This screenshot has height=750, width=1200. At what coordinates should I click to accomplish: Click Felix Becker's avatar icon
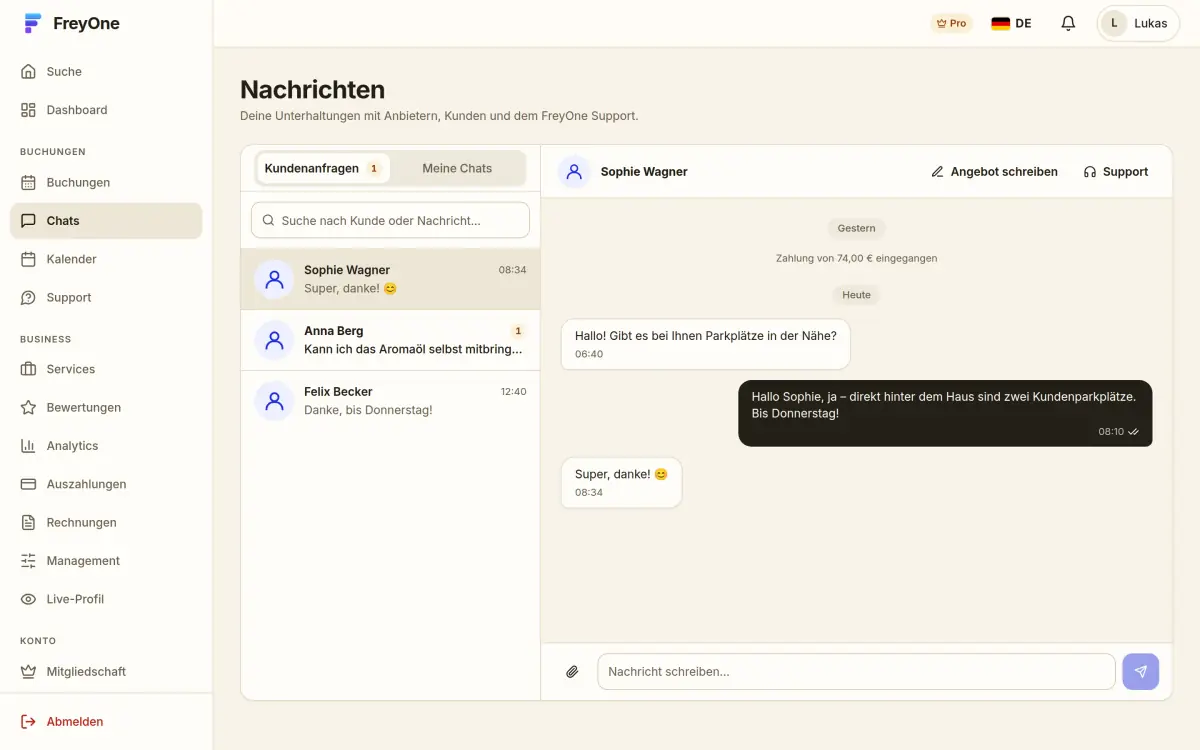coord(274,402)
